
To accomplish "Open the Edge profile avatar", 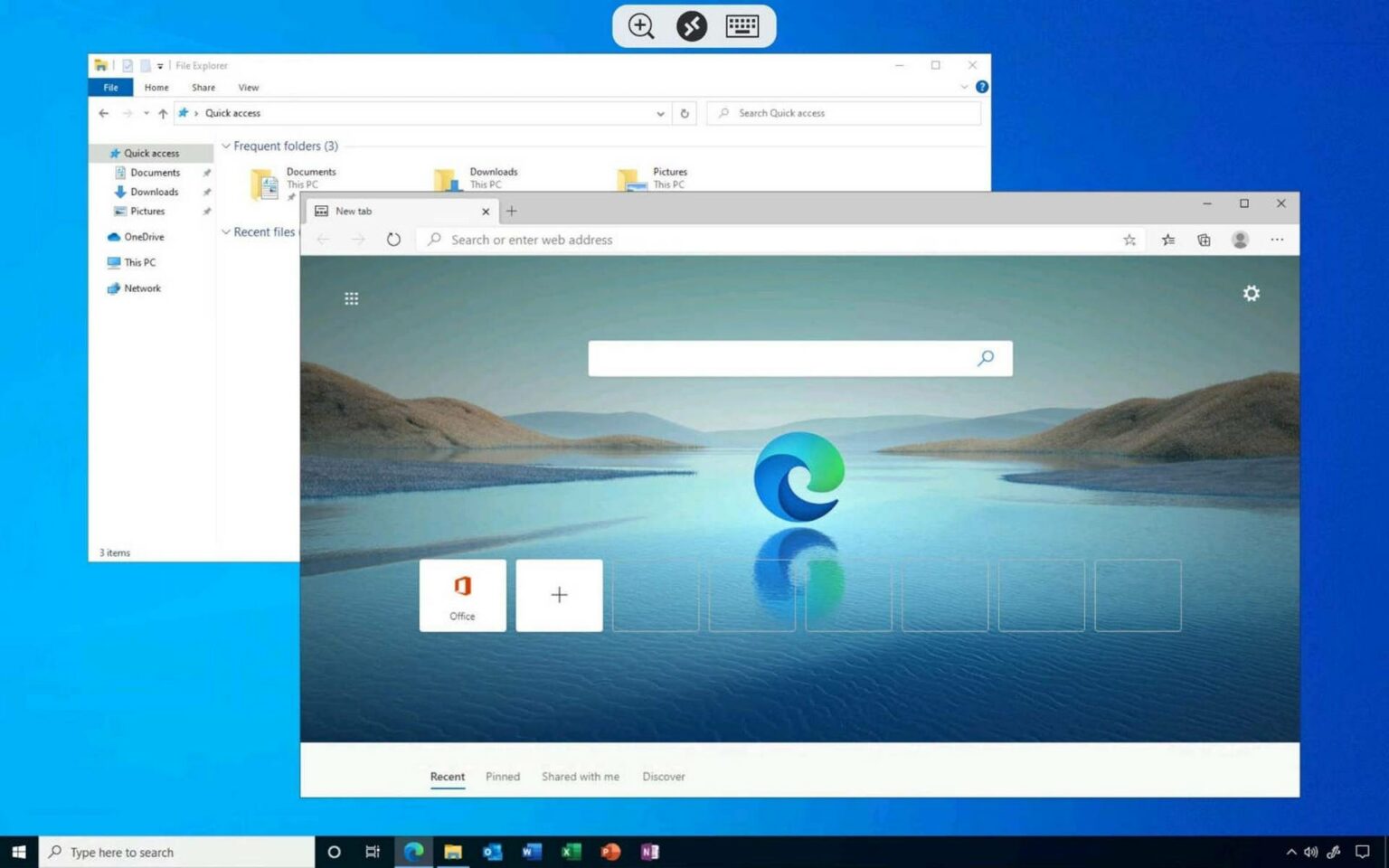I will click(x=1240, y=240).
